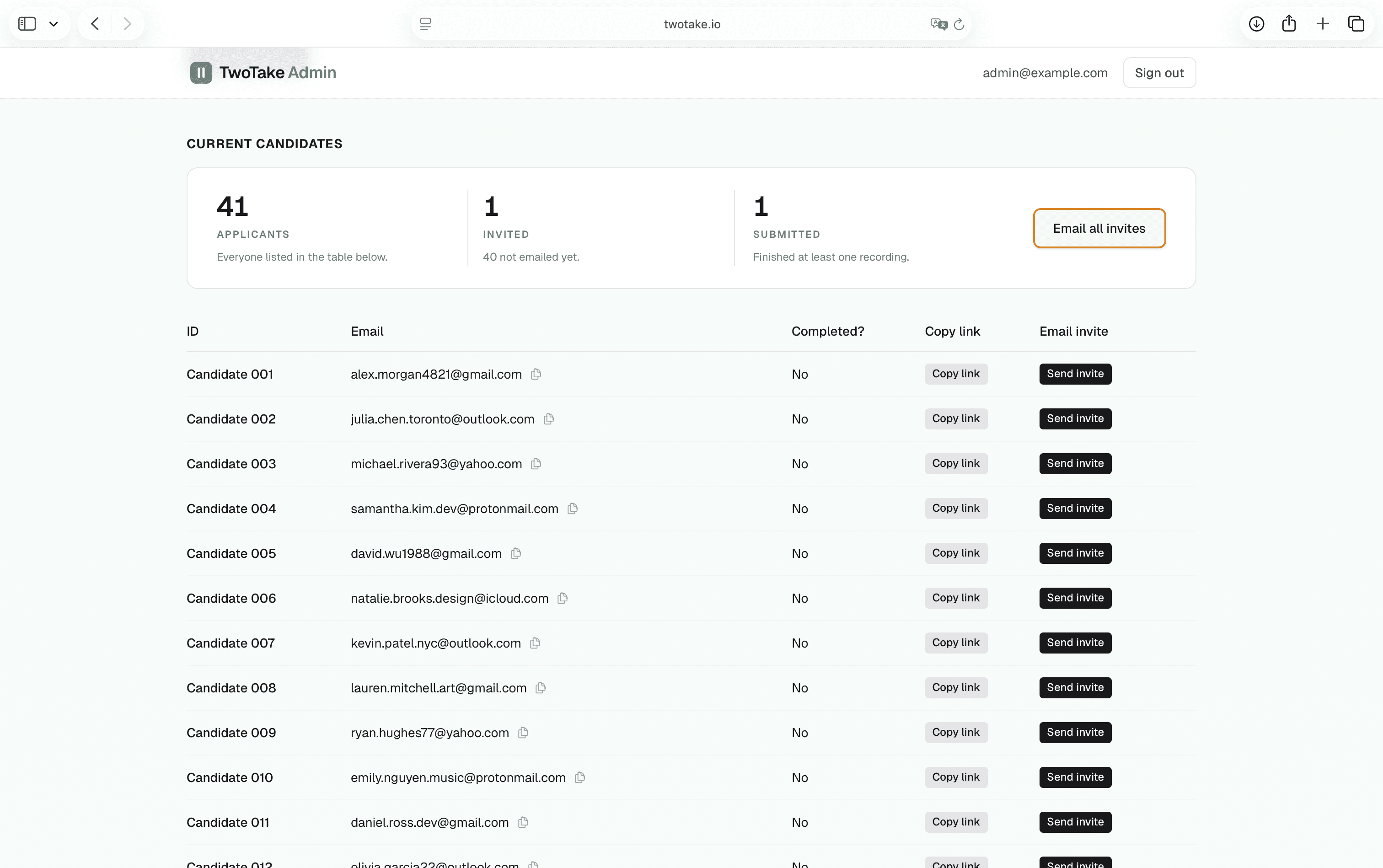This screenshot has height=868, width=1383.
Task: Send invite to Candidate 008
Action: pyautogui.click(x=1075, y=687)
